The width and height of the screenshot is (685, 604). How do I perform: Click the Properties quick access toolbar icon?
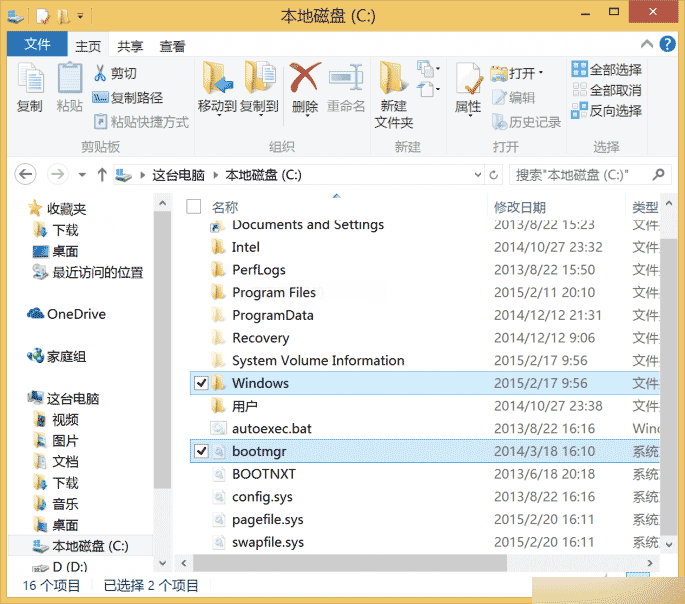tap(43, 17)
